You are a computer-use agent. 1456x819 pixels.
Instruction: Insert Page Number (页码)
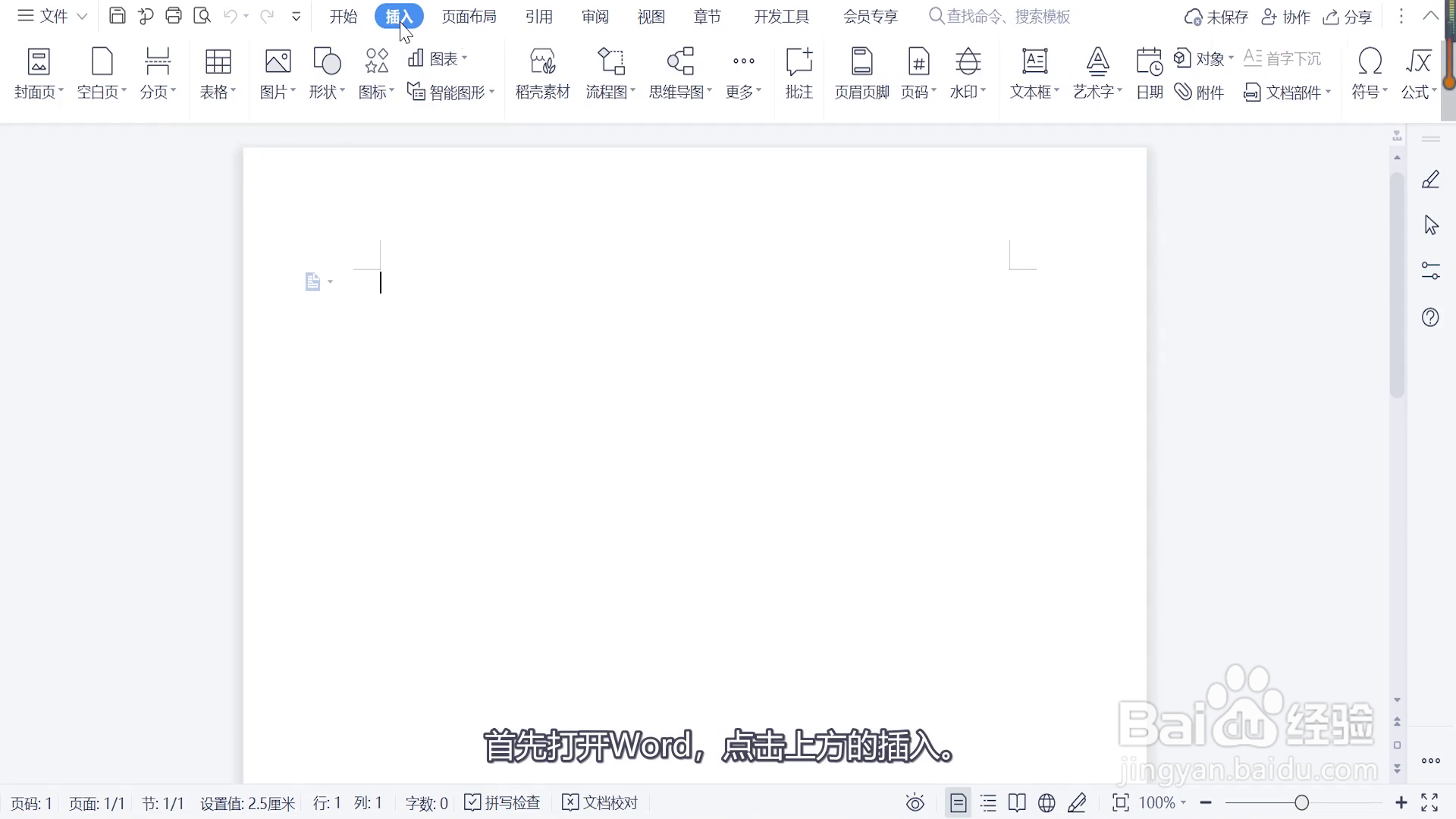tap(918, 74)
